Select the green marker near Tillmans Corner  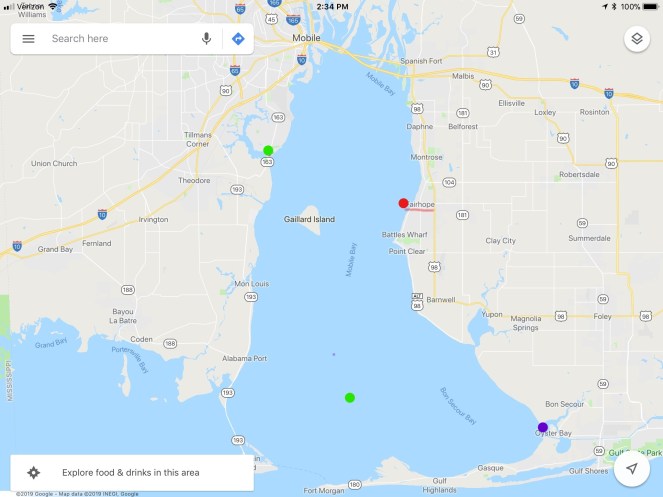click(268, 150)
